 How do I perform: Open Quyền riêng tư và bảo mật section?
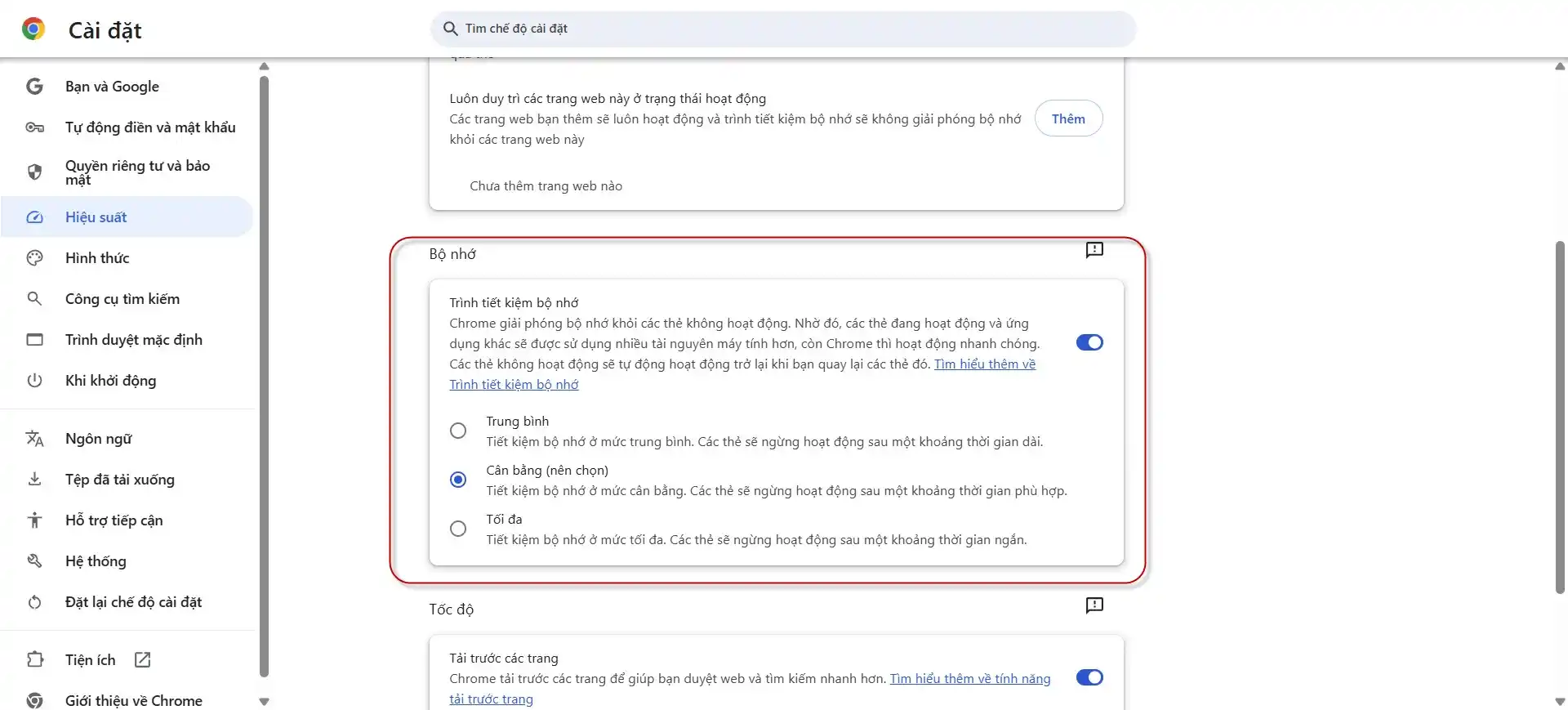pyautogui.click(x=137, y=172)
